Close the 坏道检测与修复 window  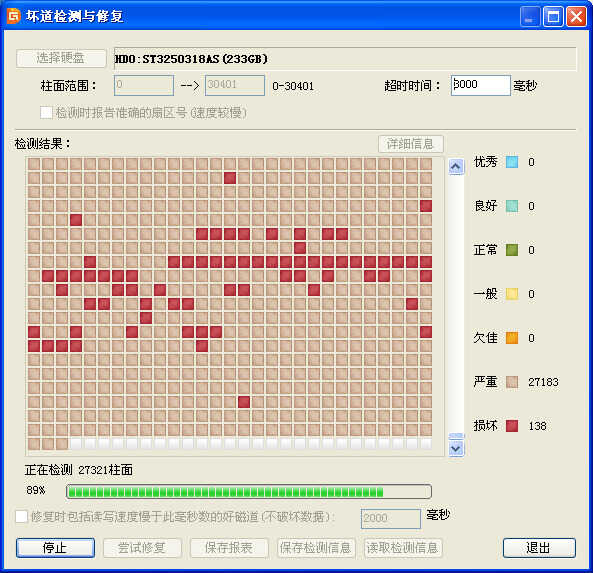[x=576, y=17]
